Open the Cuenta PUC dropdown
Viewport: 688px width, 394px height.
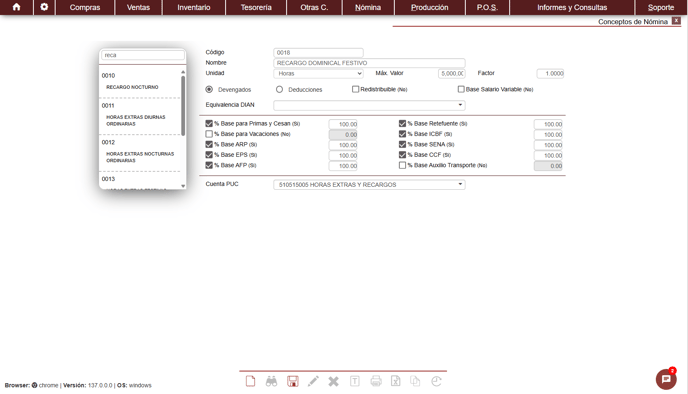369,185
